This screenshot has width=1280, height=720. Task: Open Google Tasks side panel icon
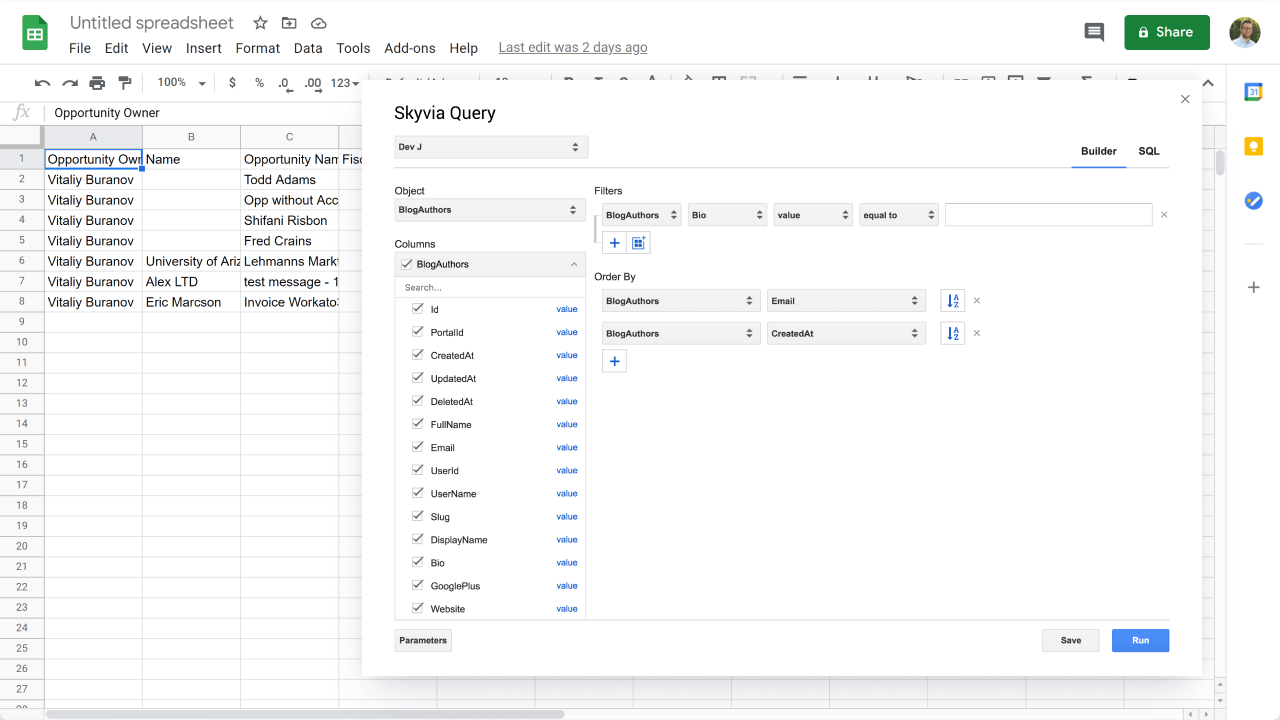tap(1253, 200)
